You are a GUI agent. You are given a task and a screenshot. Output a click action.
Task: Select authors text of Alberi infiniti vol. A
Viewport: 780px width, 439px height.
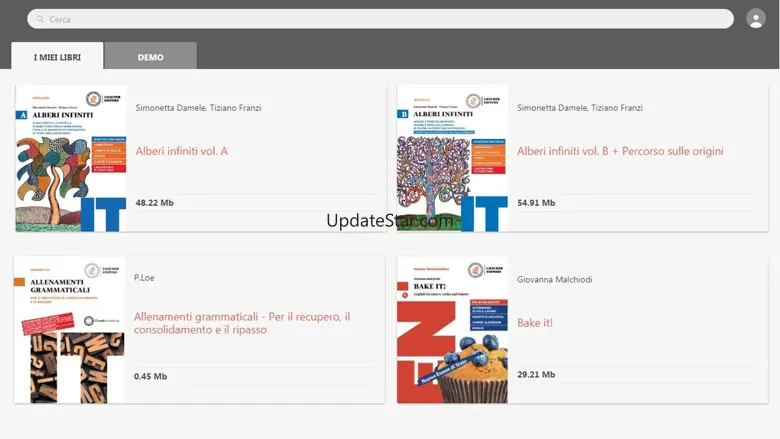tap(198, 108)
